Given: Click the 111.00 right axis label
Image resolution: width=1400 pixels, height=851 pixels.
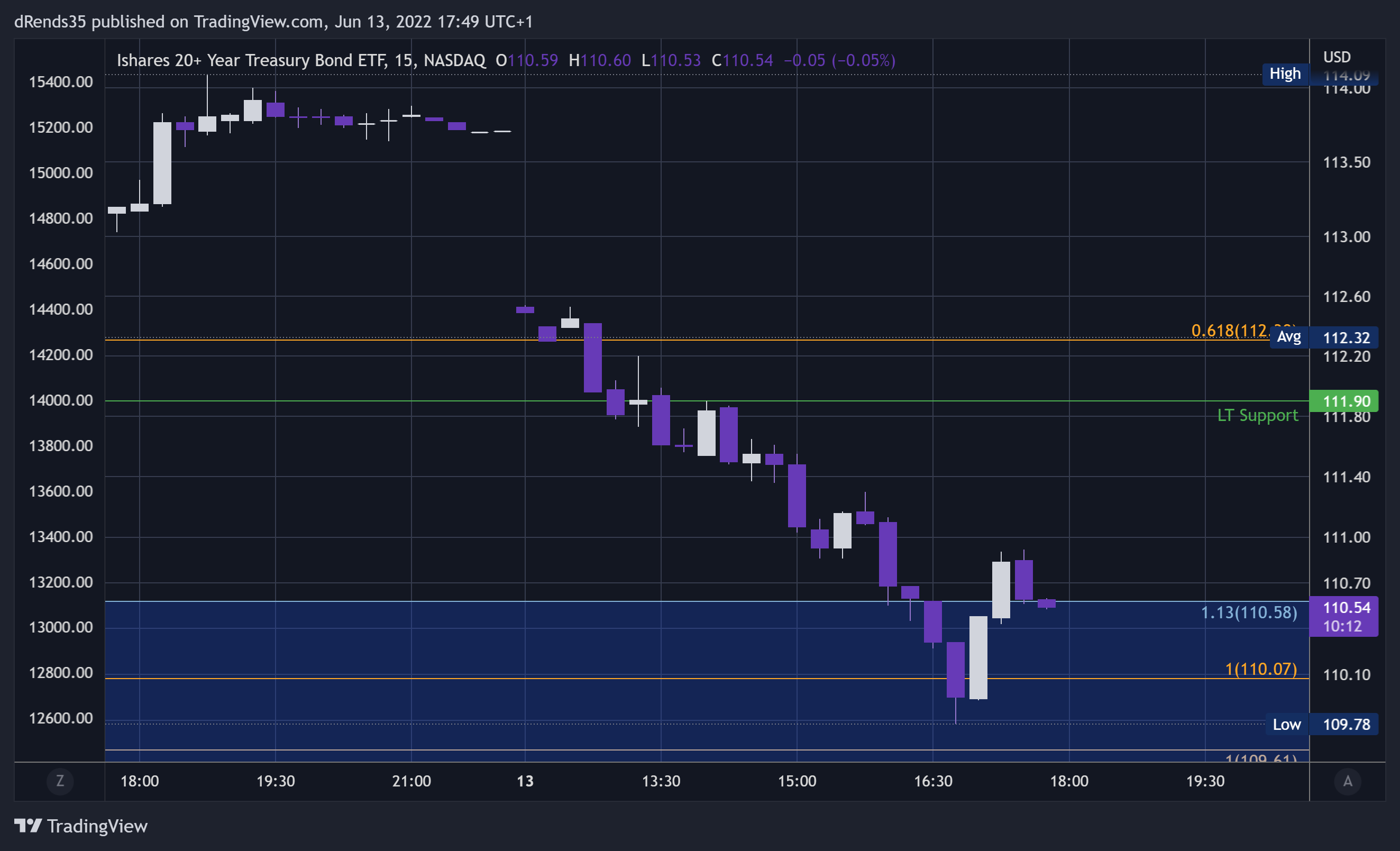Looking at the screenshot, I should pos(1347,537).
